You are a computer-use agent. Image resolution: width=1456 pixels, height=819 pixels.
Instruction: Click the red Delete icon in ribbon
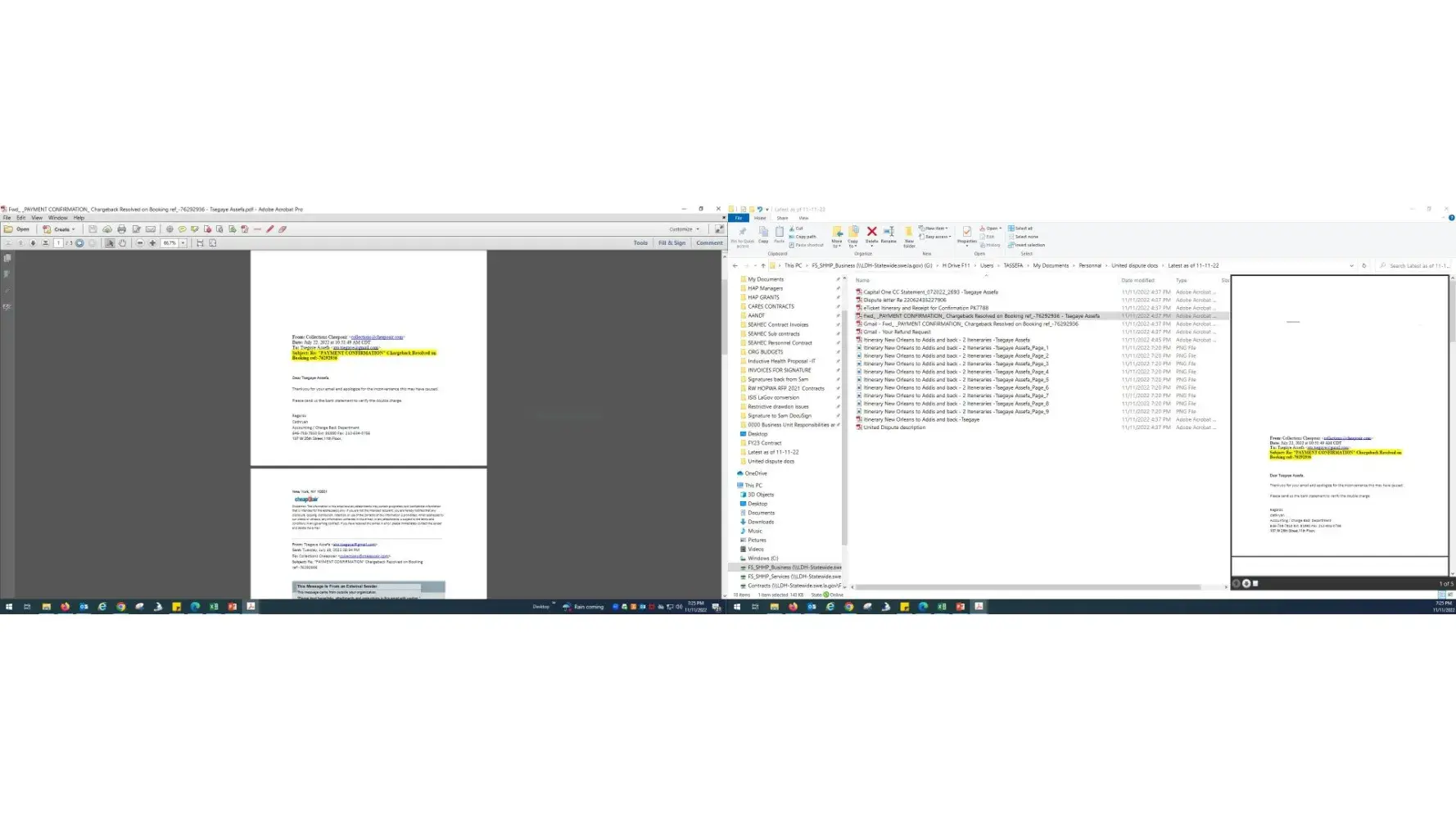click(872, 235)
